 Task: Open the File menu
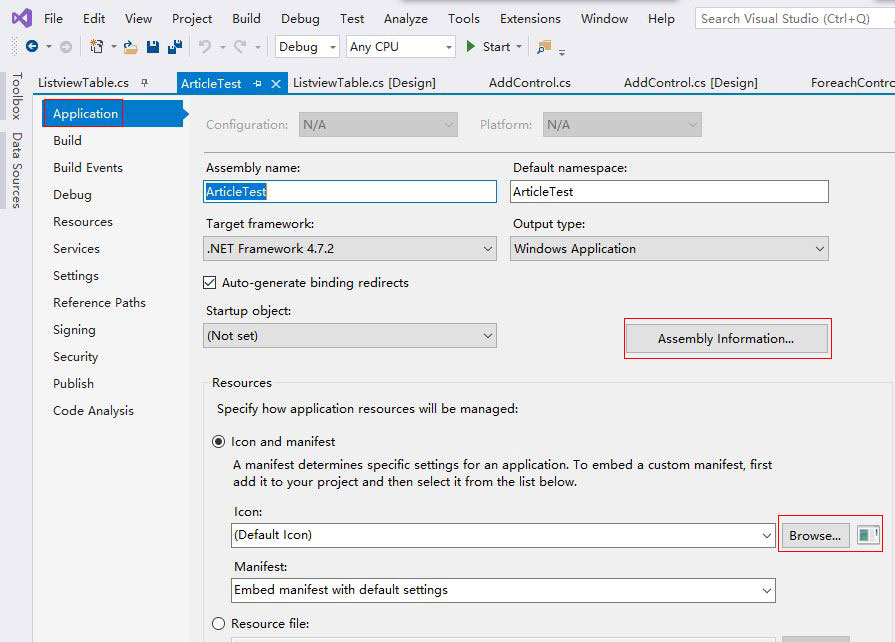[x=53, y=19]
